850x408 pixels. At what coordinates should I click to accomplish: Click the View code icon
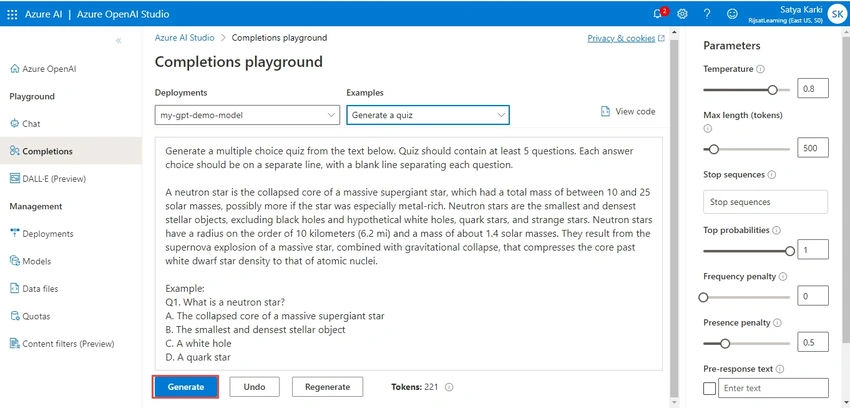tap(606, 111)
